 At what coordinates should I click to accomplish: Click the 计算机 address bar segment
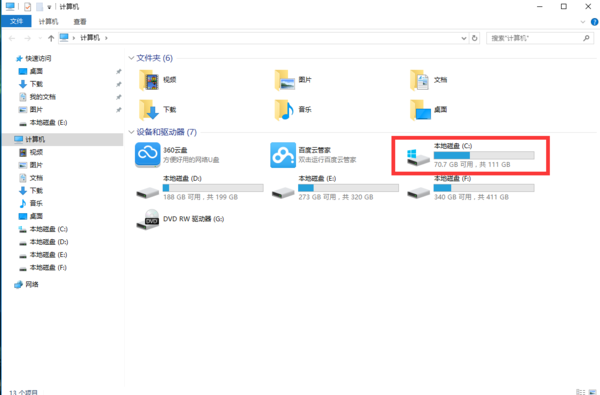click(x=90, y=38)
